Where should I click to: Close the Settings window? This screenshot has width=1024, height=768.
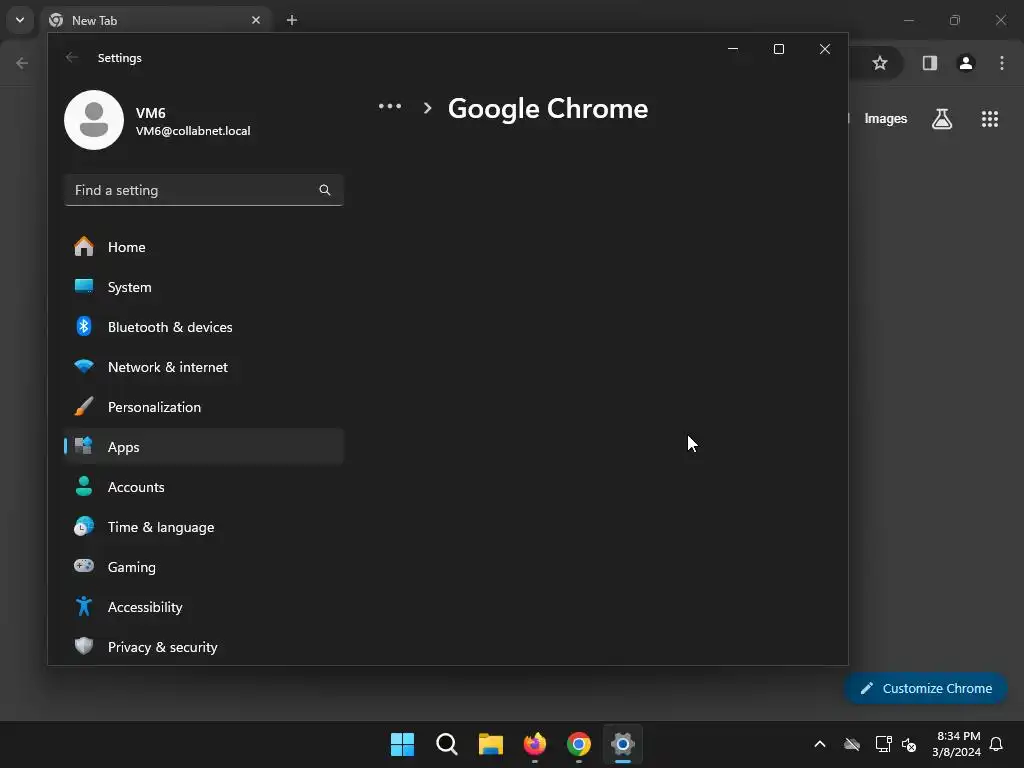(825, 49)
